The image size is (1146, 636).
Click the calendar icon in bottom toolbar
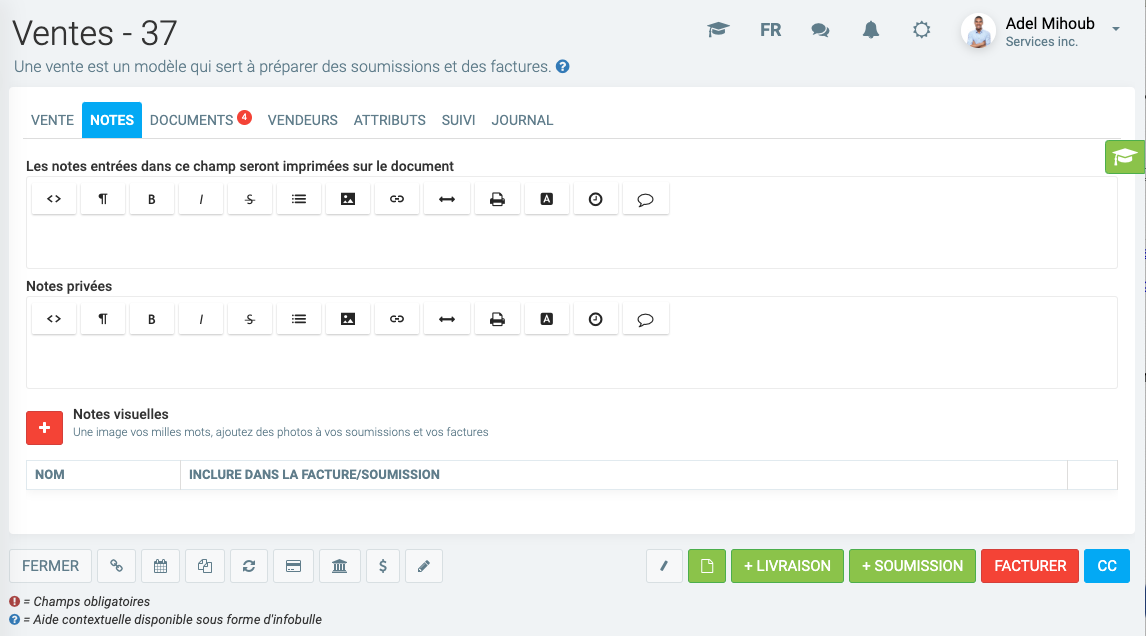point(160,566)
